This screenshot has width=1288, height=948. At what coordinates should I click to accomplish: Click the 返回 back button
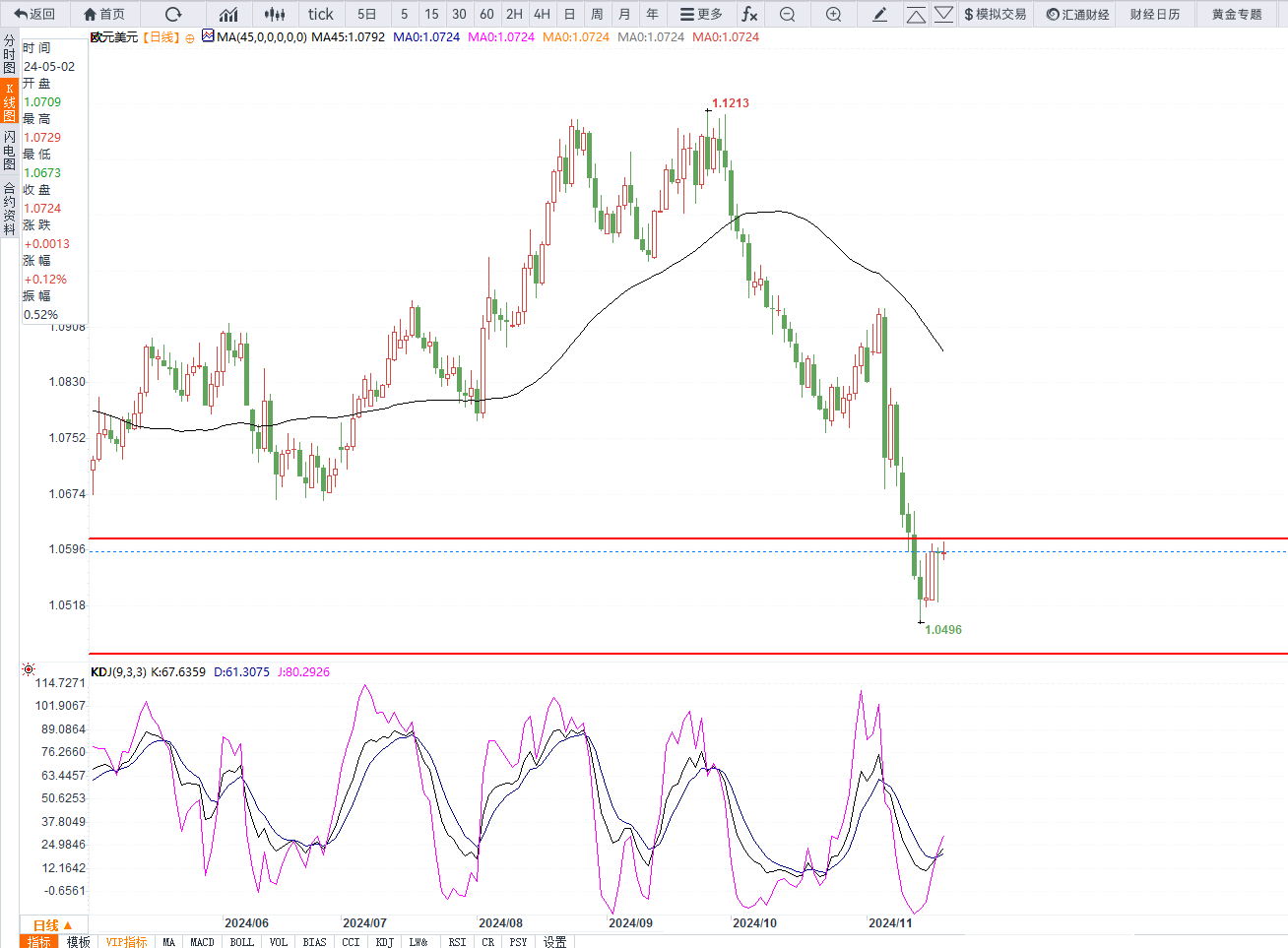[x=34, y=14]
